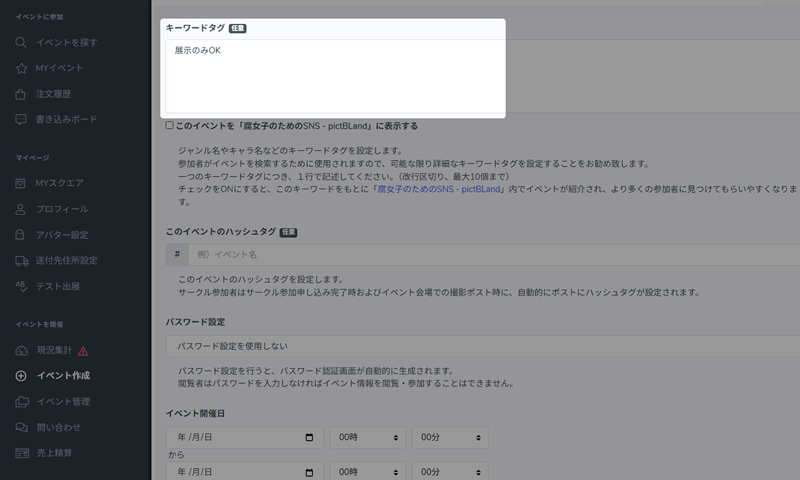Viewport: 800px width, 480px height.
Task: Open the start date calendar picker
Action: [310, 438]
